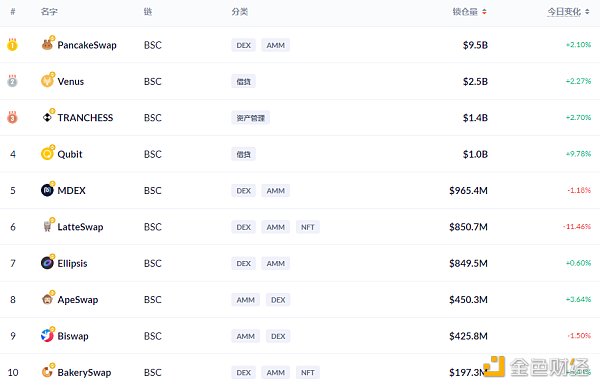Click the Ellipsis purple swirl logo
Image resolution: width=600 pixels, height=388 pixels.
[x=47, y=263]
